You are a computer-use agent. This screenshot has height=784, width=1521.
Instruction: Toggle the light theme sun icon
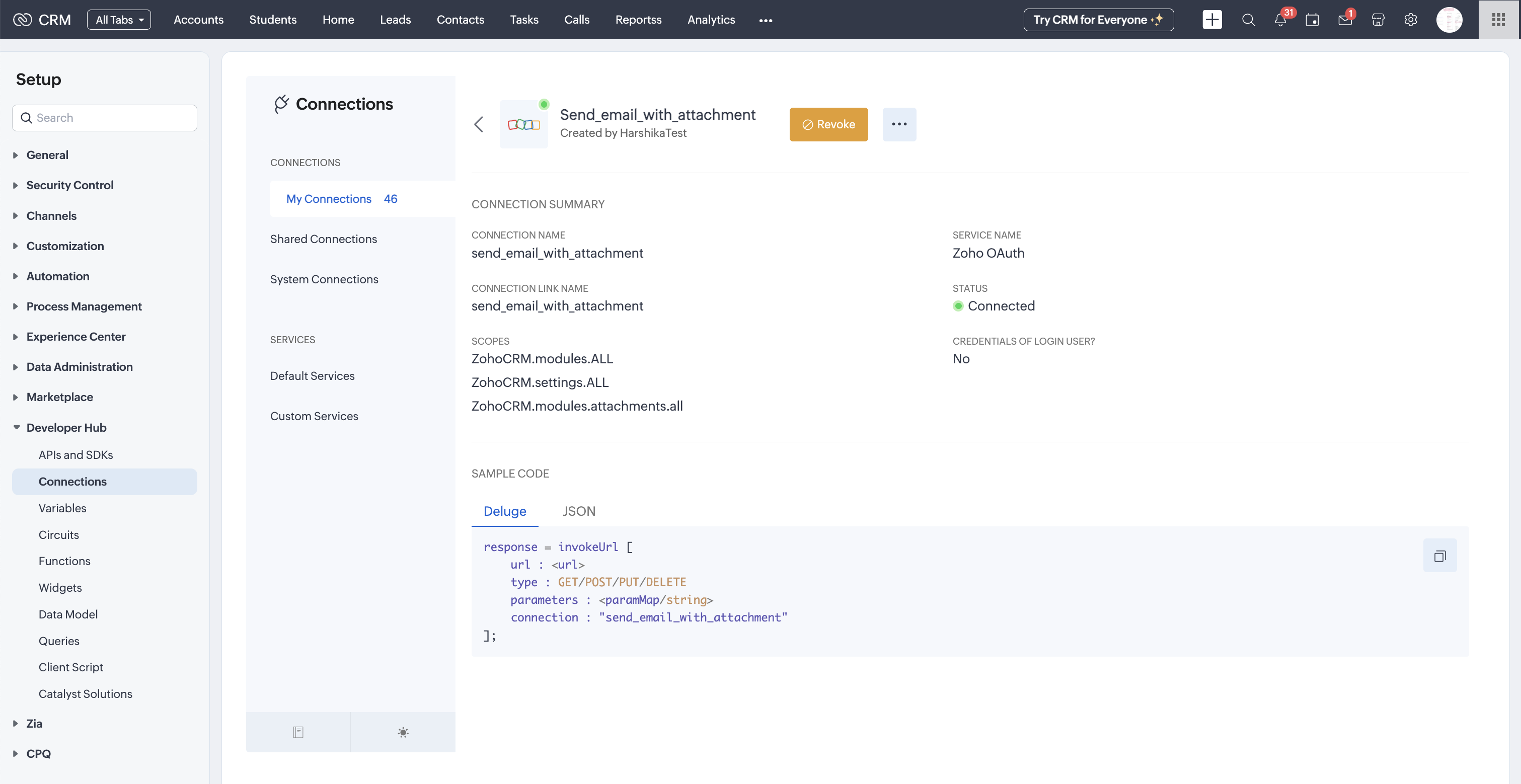[403, 732]
